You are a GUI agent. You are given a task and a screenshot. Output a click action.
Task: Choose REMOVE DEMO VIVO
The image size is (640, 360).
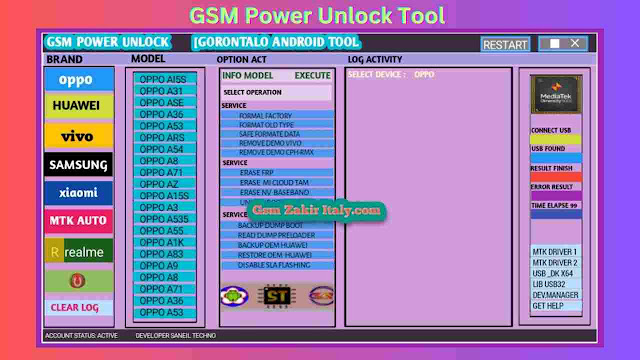coord(277,143)
